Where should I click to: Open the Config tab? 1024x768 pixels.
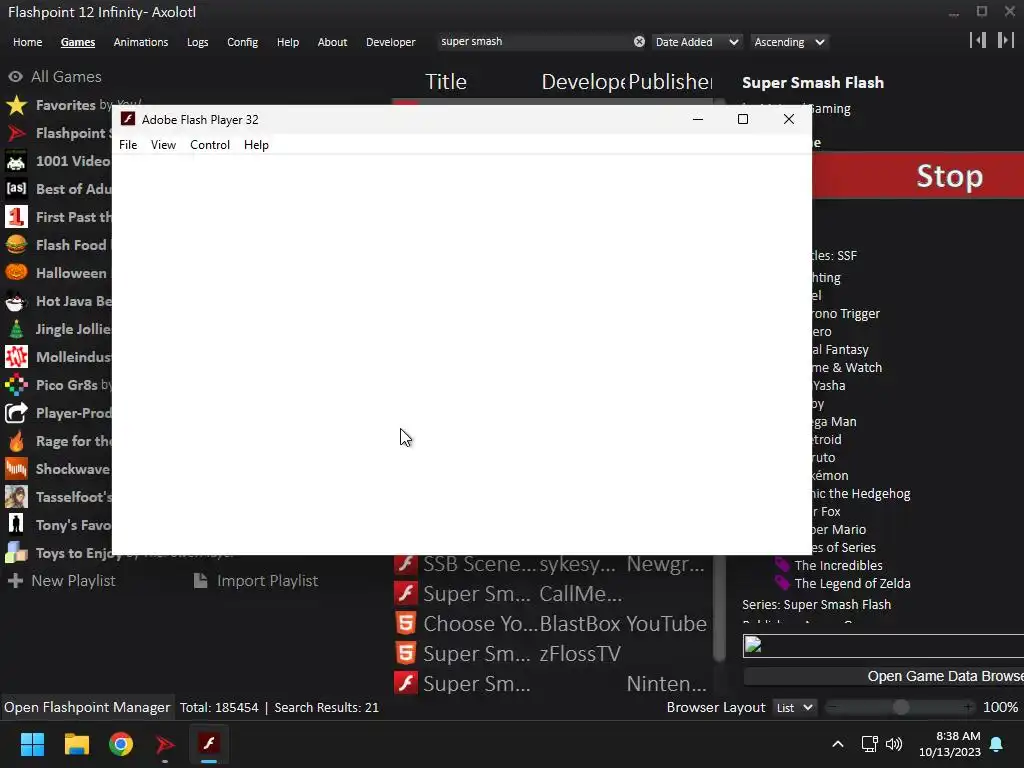[242, 42]
